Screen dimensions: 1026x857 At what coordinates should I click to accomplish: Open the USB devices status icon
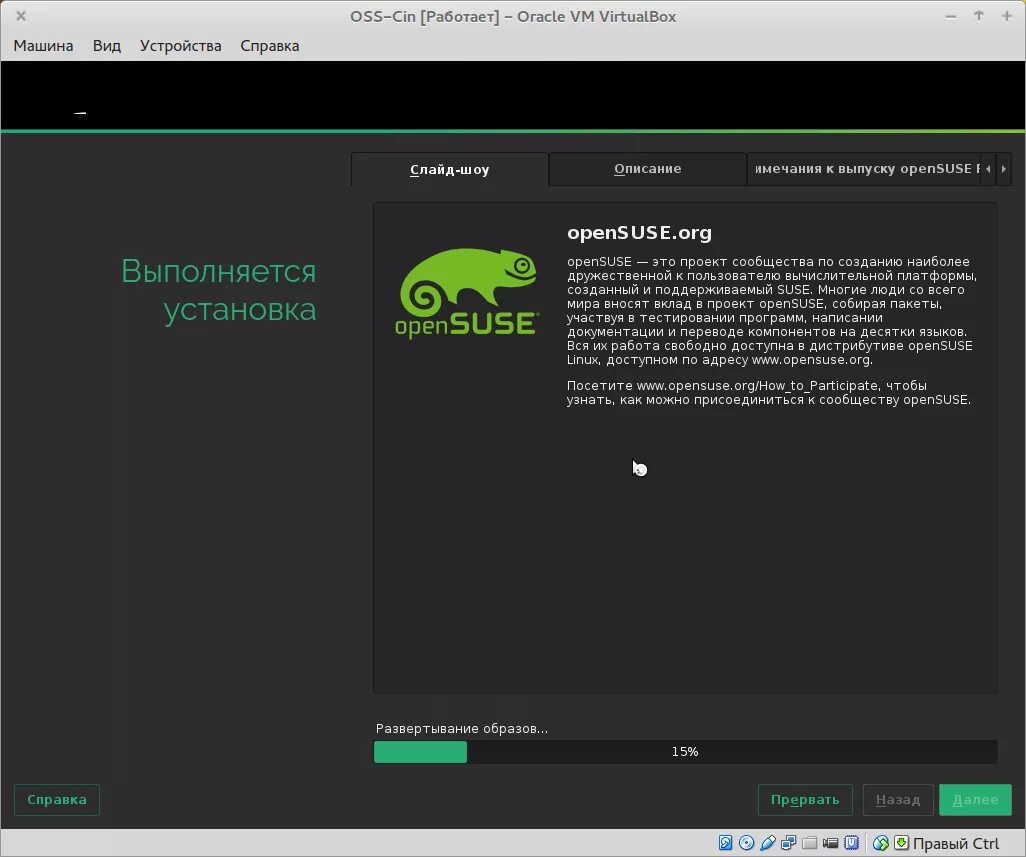click(768, 843)
